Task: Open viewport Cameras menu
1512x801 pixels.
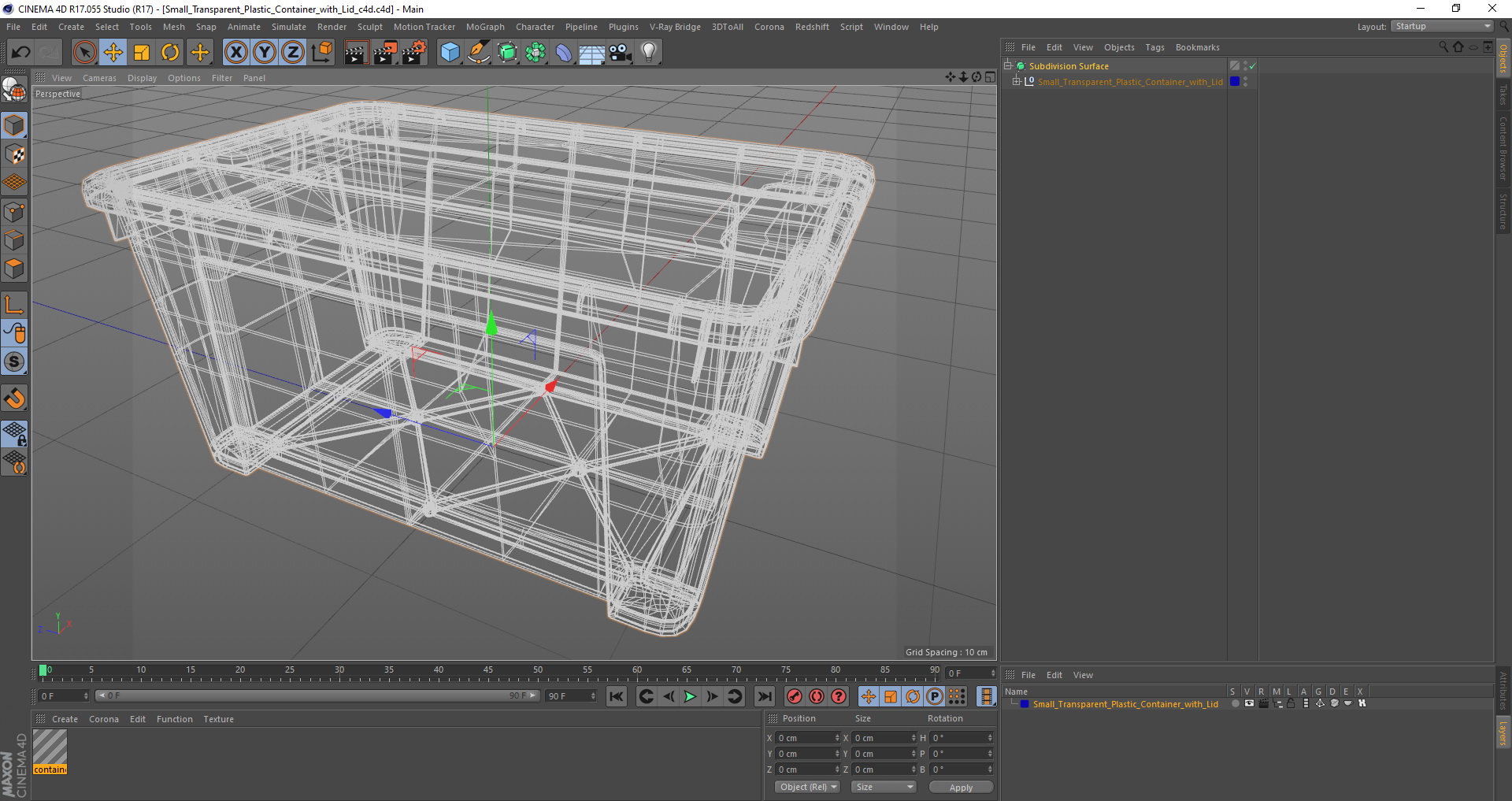Action: (x=99, y=78)
